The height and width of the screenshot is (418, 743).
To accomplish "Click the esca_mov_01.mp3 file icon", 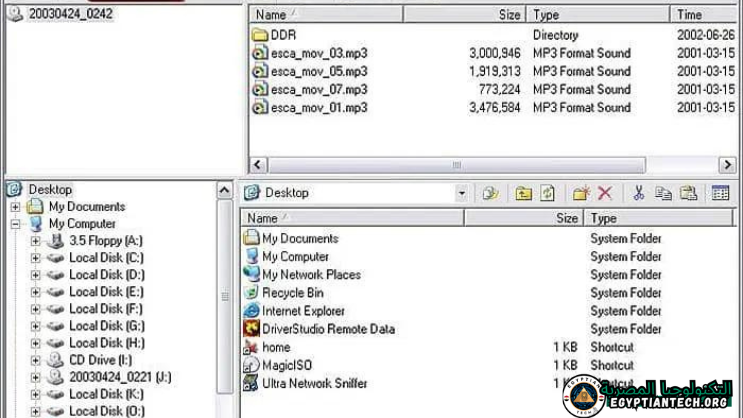I will [x=260, y=108].
